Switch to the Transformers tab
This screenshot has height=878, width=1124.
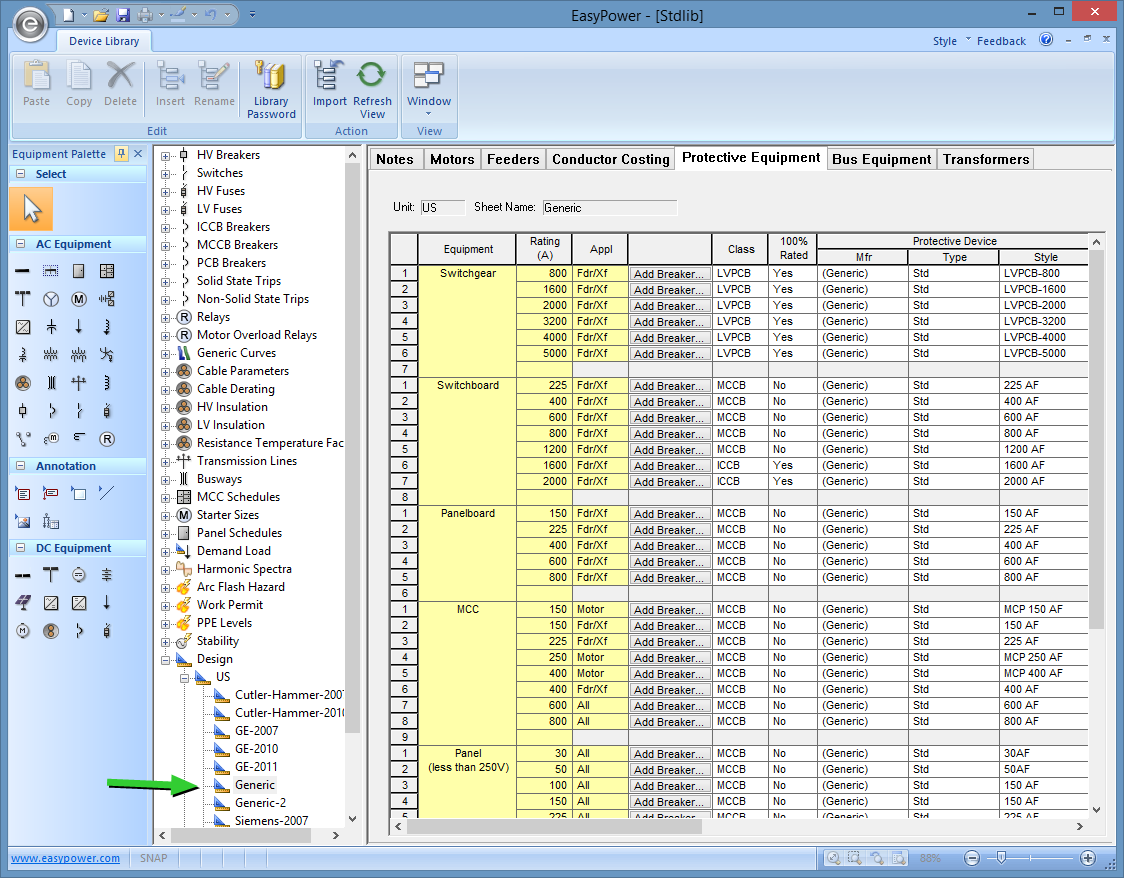(x=986, y=159)
